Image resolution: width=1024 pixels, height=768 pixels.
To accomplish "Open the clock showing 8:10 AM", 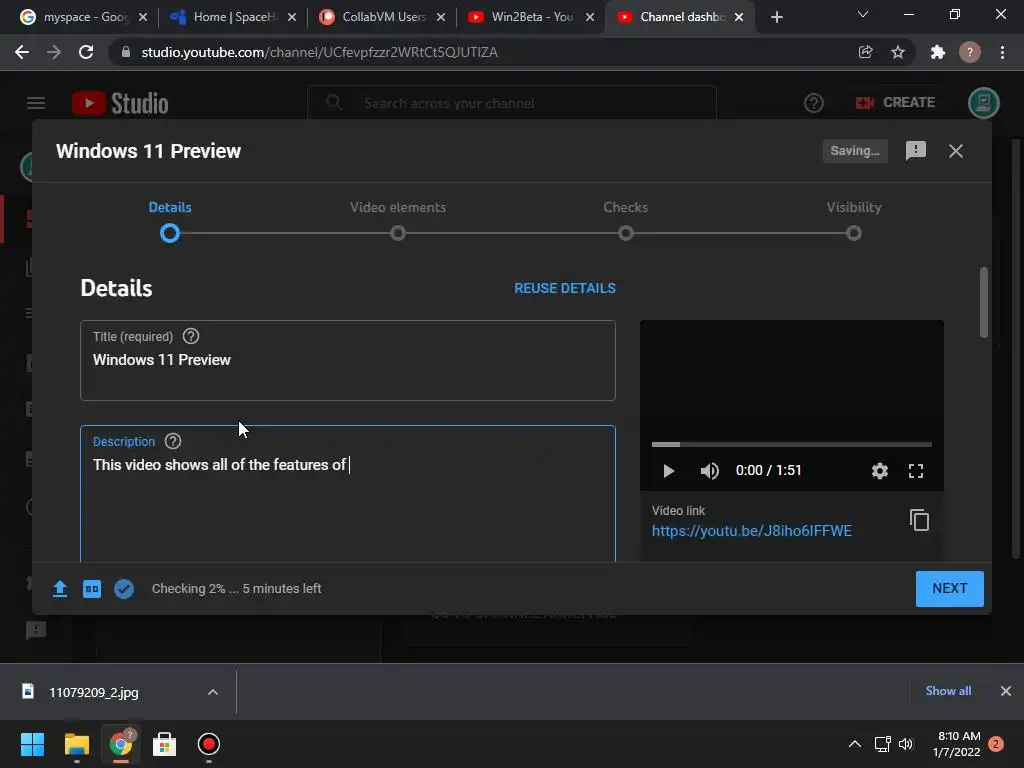I will (x=958, y=744).
